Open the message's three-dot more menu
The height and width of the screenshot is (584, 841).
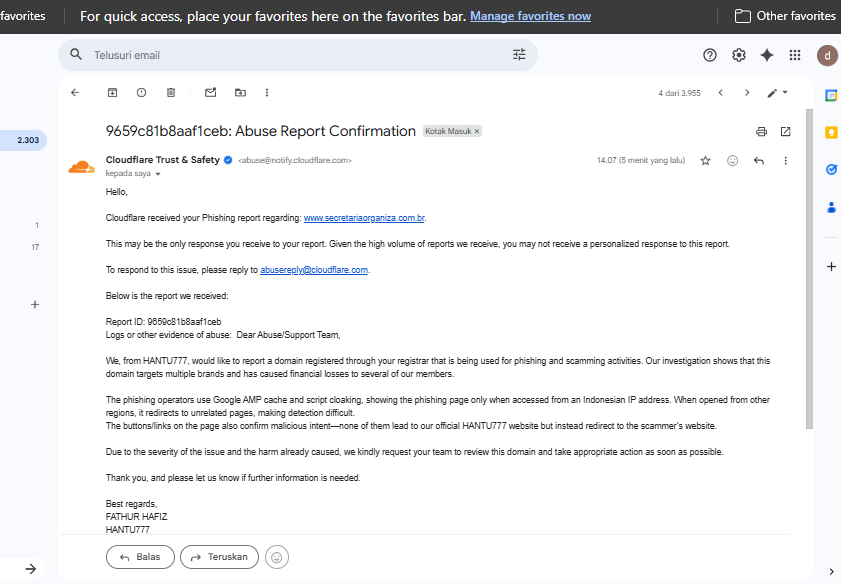tap(785, 160)
